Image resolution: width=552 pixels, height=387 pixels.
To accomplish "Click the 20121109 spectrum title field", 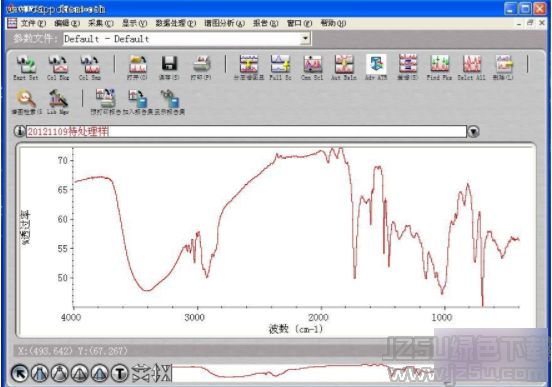I will click(x=246, y=131).
